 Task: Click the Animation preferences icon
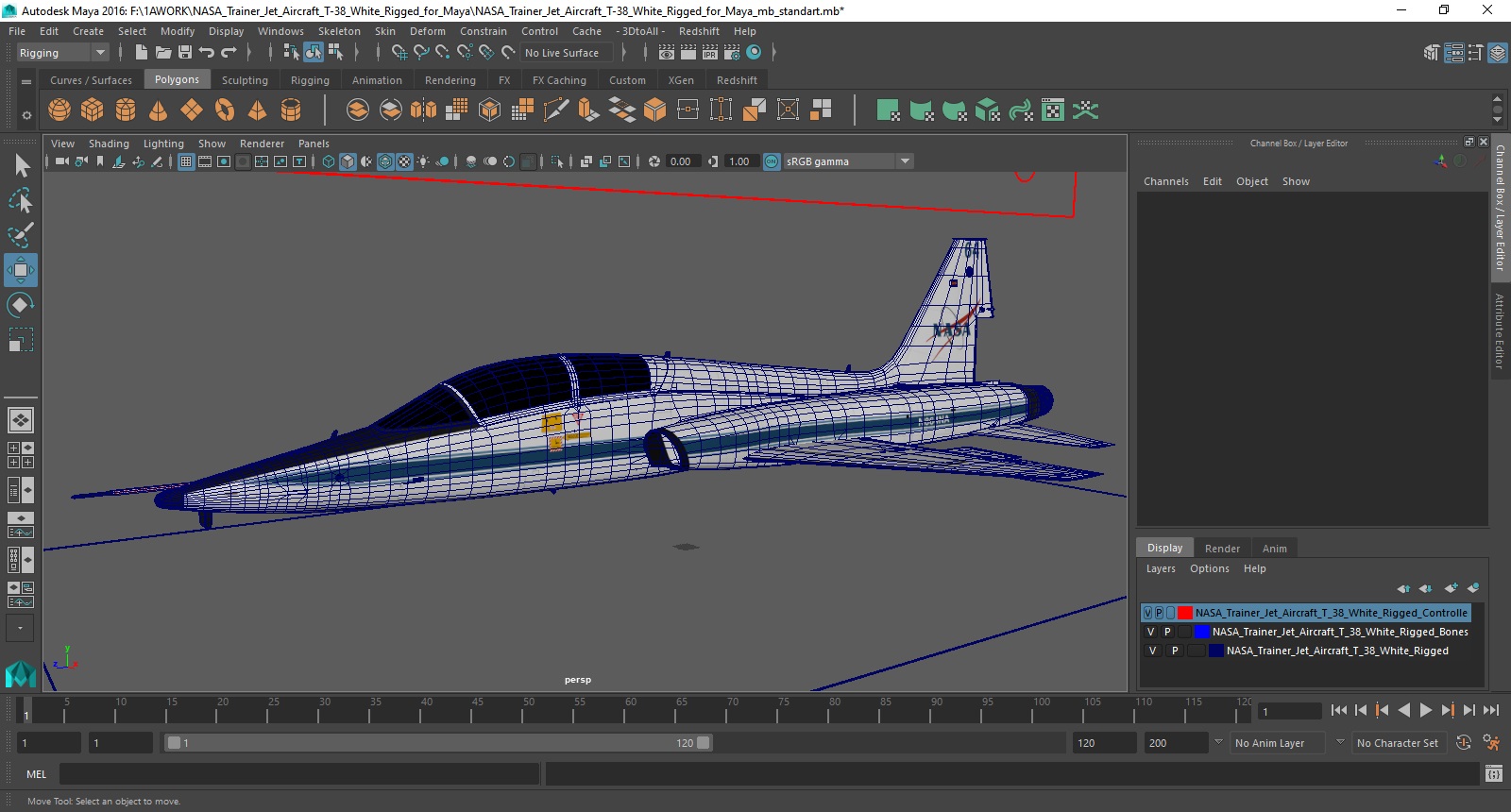1491,743
